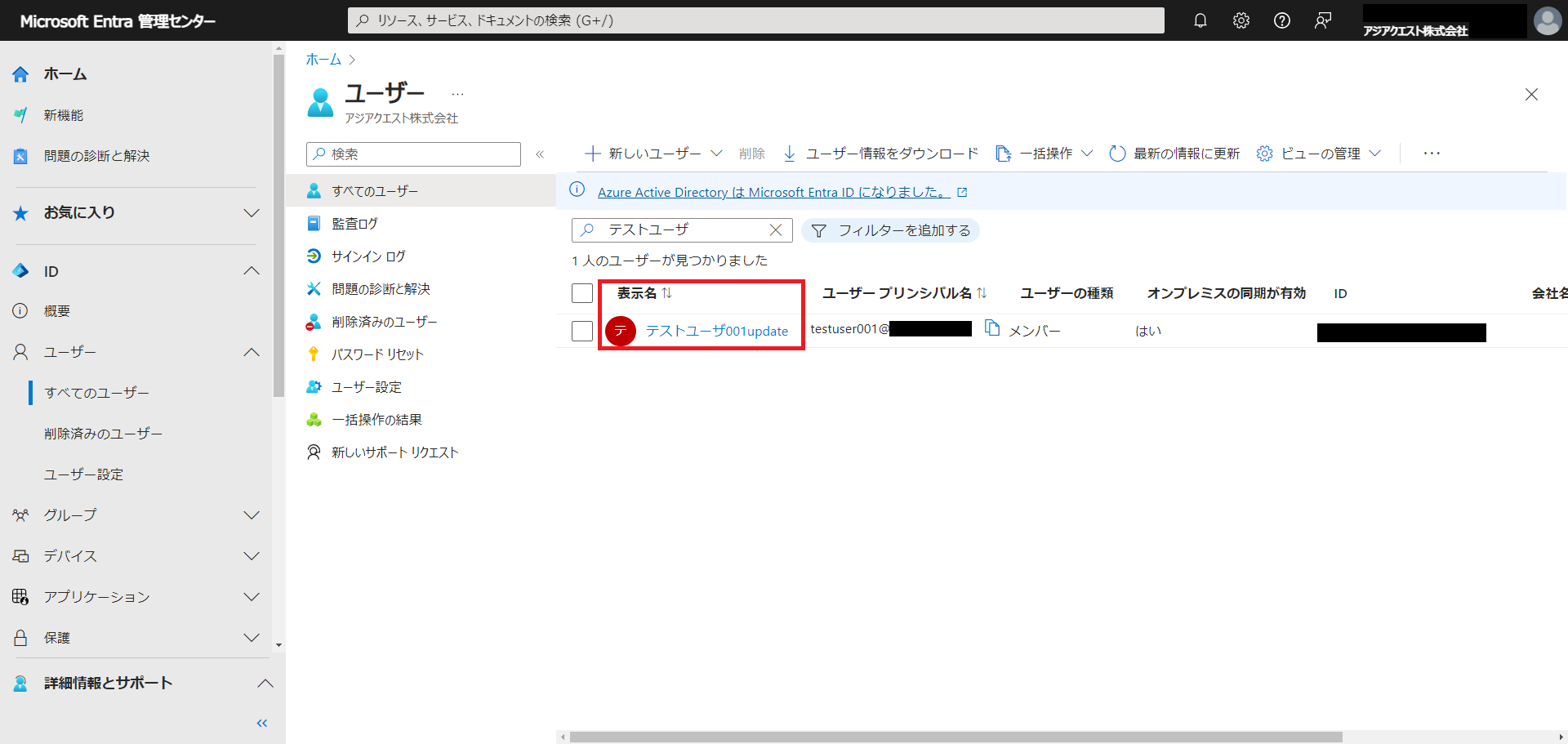Screen dimensions: 1568x744
Task: Check the テストユーザ001update row checkbox
Action: pyautogui.click(x=582, y=331)
